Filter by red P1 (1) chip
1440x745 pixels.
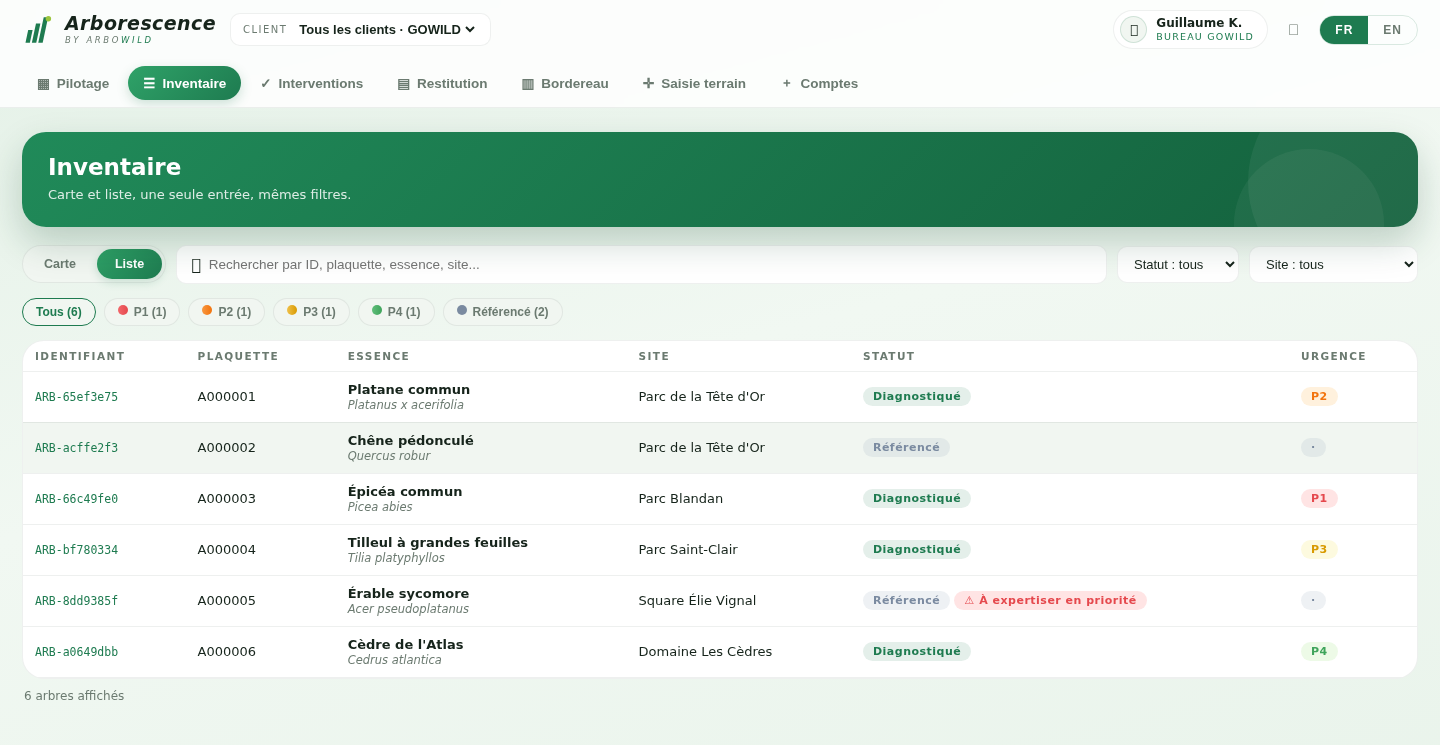pos(142,312)
